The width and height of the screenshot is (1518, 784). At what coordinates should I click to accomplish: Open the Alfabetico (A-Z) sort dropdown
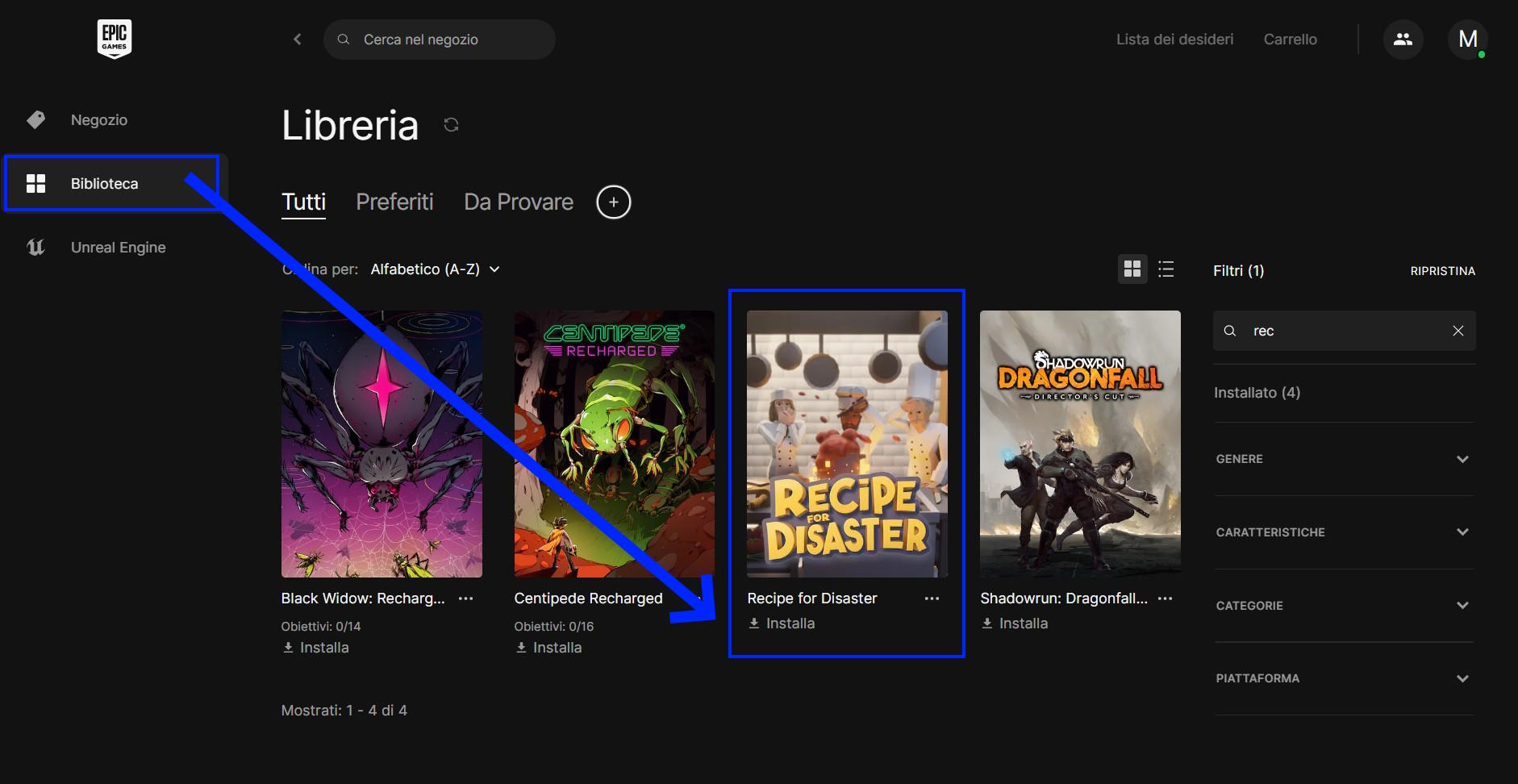436,269
